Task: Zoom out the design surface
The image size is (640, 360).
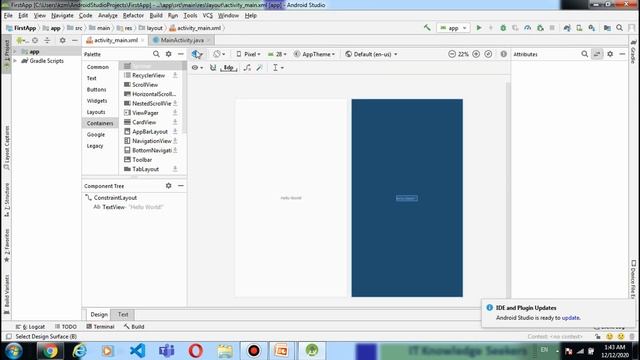Action: click(x=451, y=54)
